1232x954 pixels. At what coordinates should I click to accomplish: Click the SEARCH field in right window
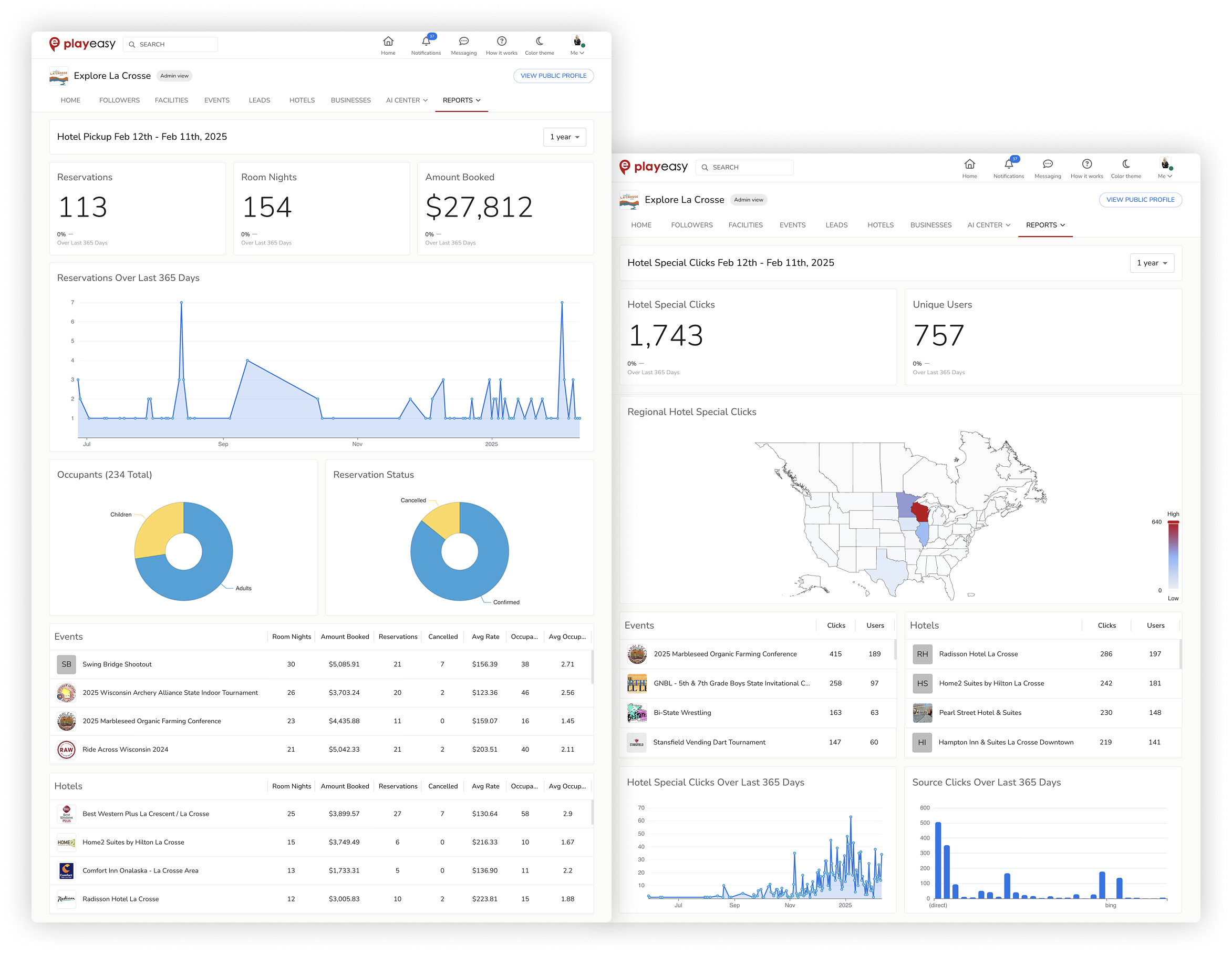point(744,168)
